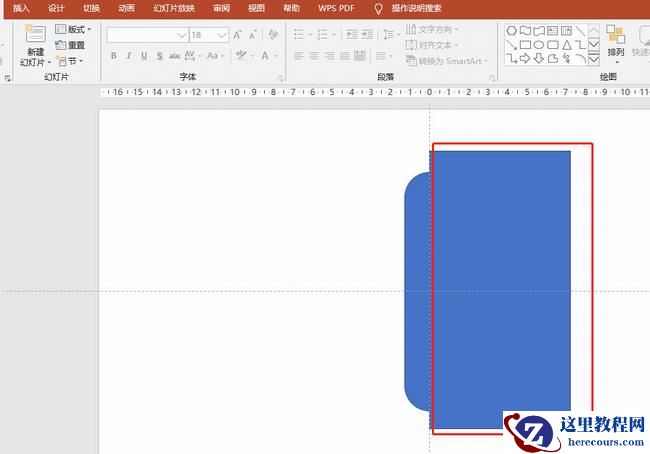Click the font color A icon
This screenshot has width=650, height=454.
265,56
